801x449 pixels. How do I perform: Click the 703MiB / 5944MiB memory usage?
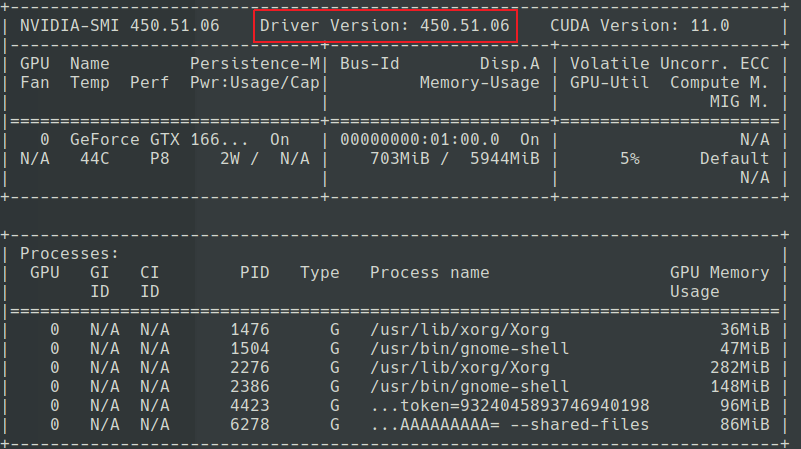pos(455,159)
